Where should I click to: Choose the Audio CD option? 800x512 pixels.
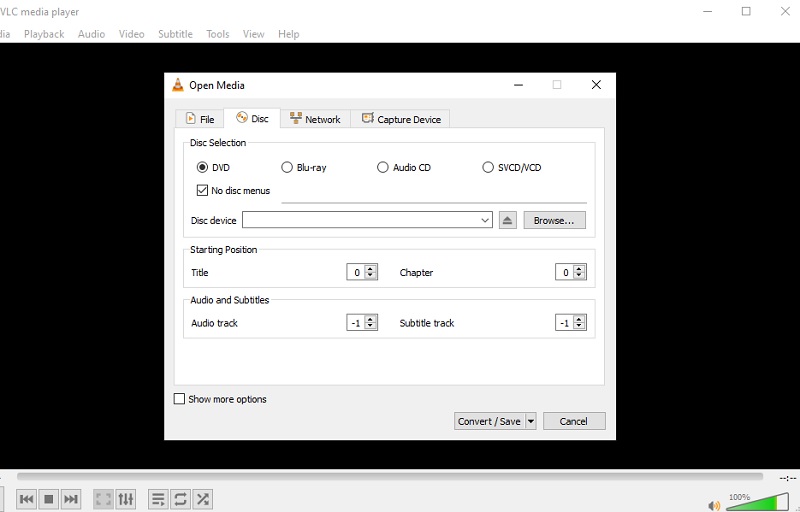[382, 167]
